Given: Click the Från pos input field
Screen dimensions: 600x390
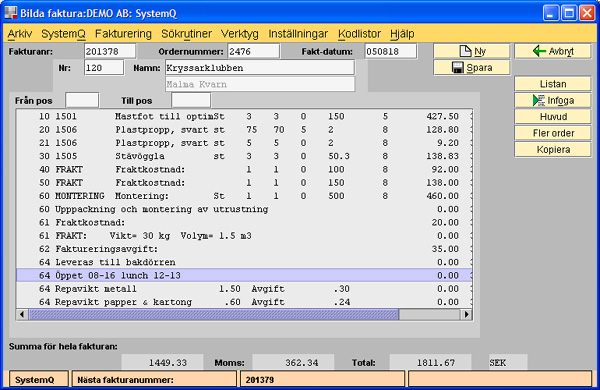Looking at the screenshot, I should pos(82,101).
